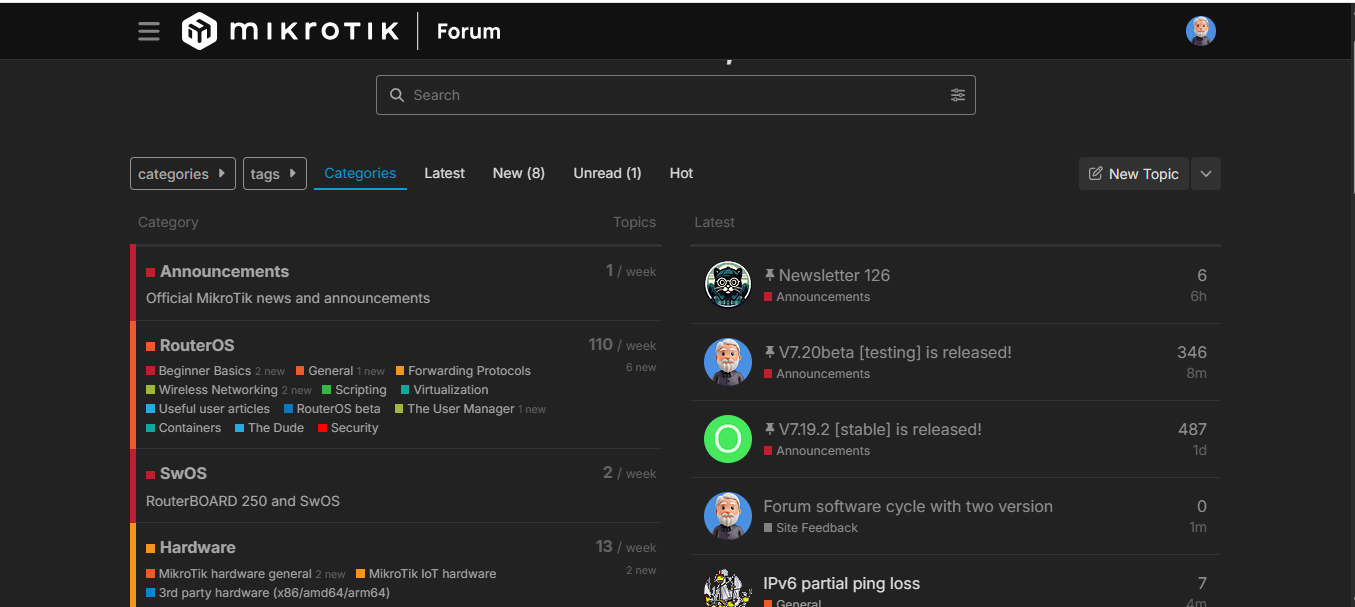The width and height of the screenshot is (1355, 607).
Task: Click the red Announcements category color square
Action: [x=151, y=272]
